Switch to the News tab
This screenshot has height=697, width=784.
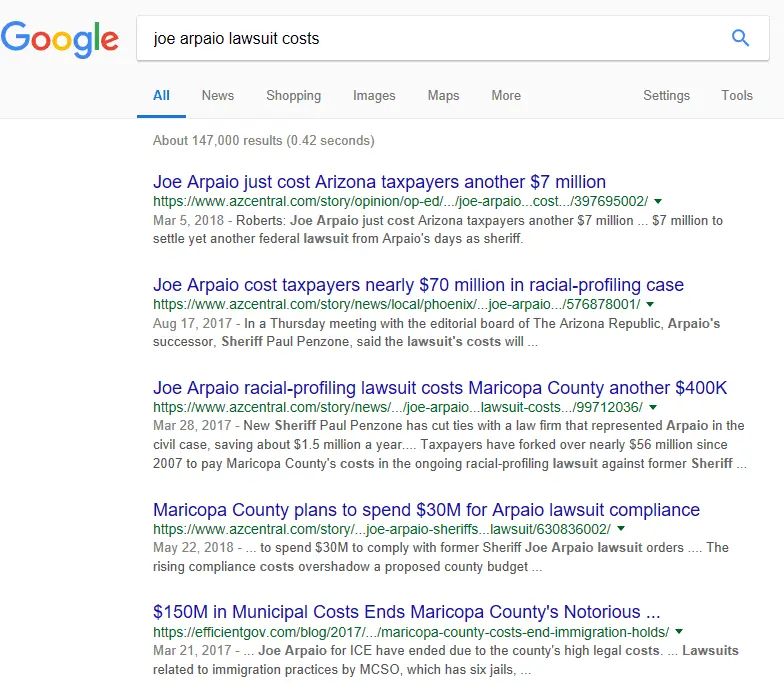point(218,96)
